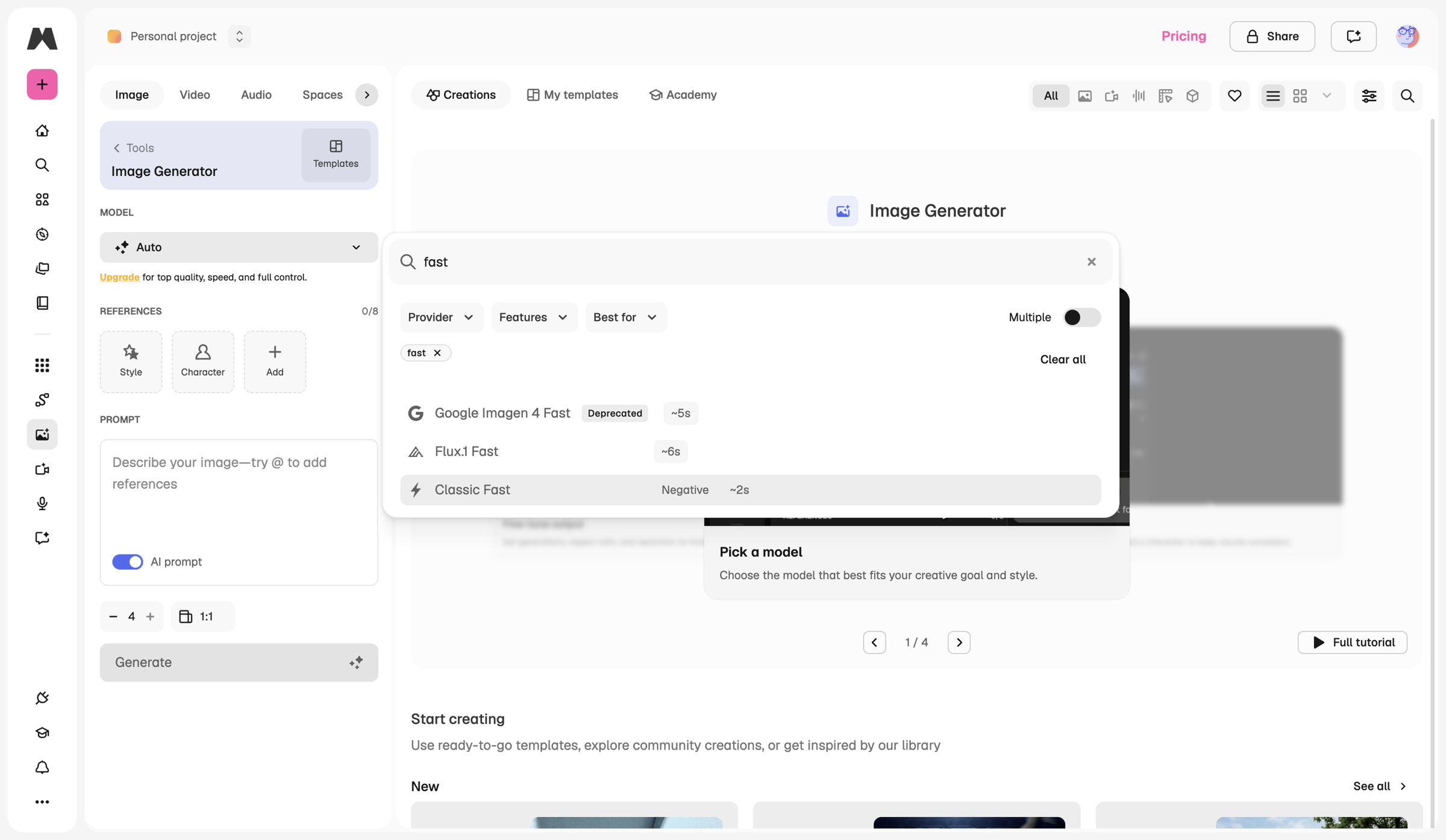Go back to Tools
1446x840 pixels.
coord(133,148)
